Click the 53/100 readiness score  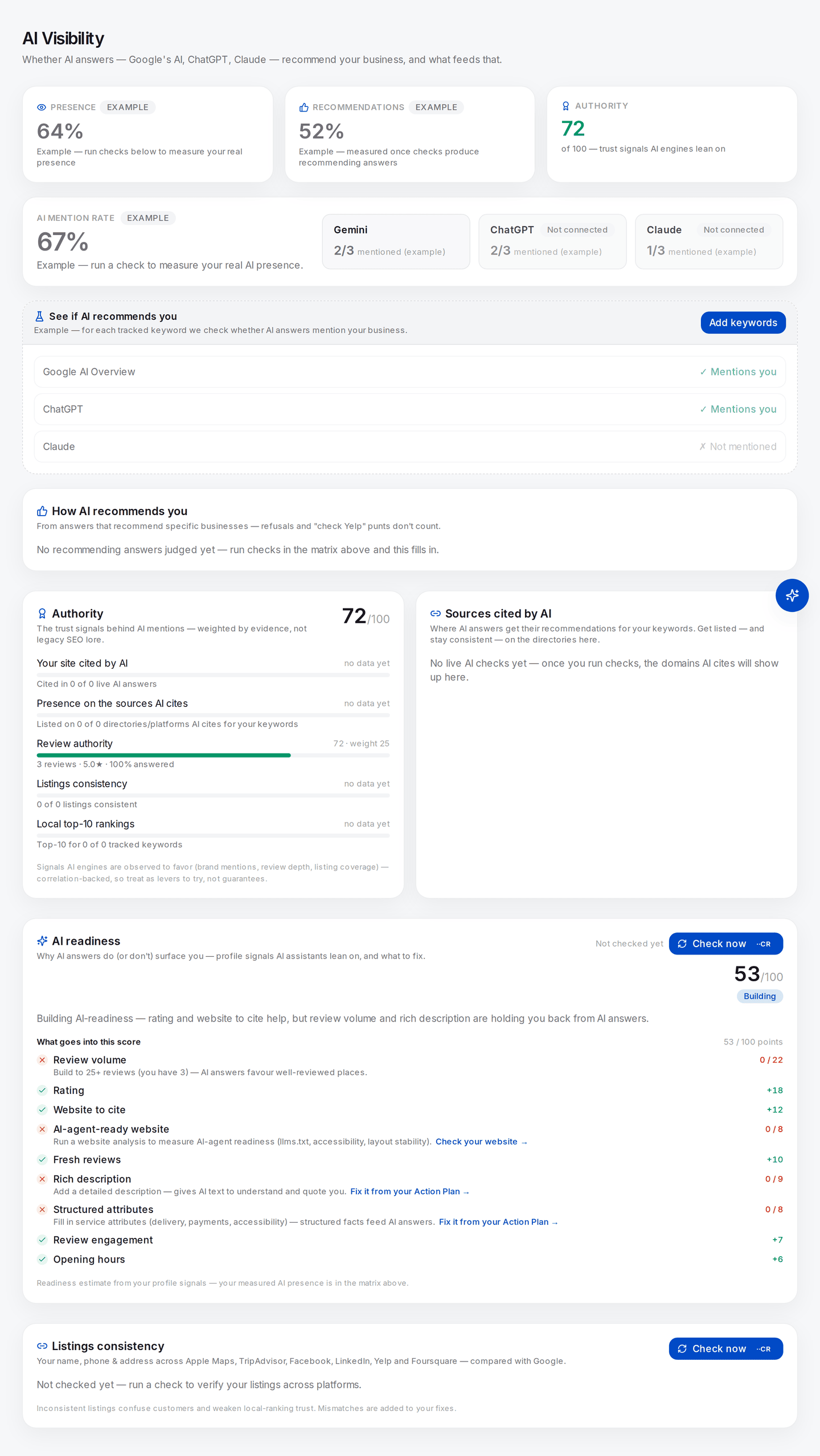758,974
